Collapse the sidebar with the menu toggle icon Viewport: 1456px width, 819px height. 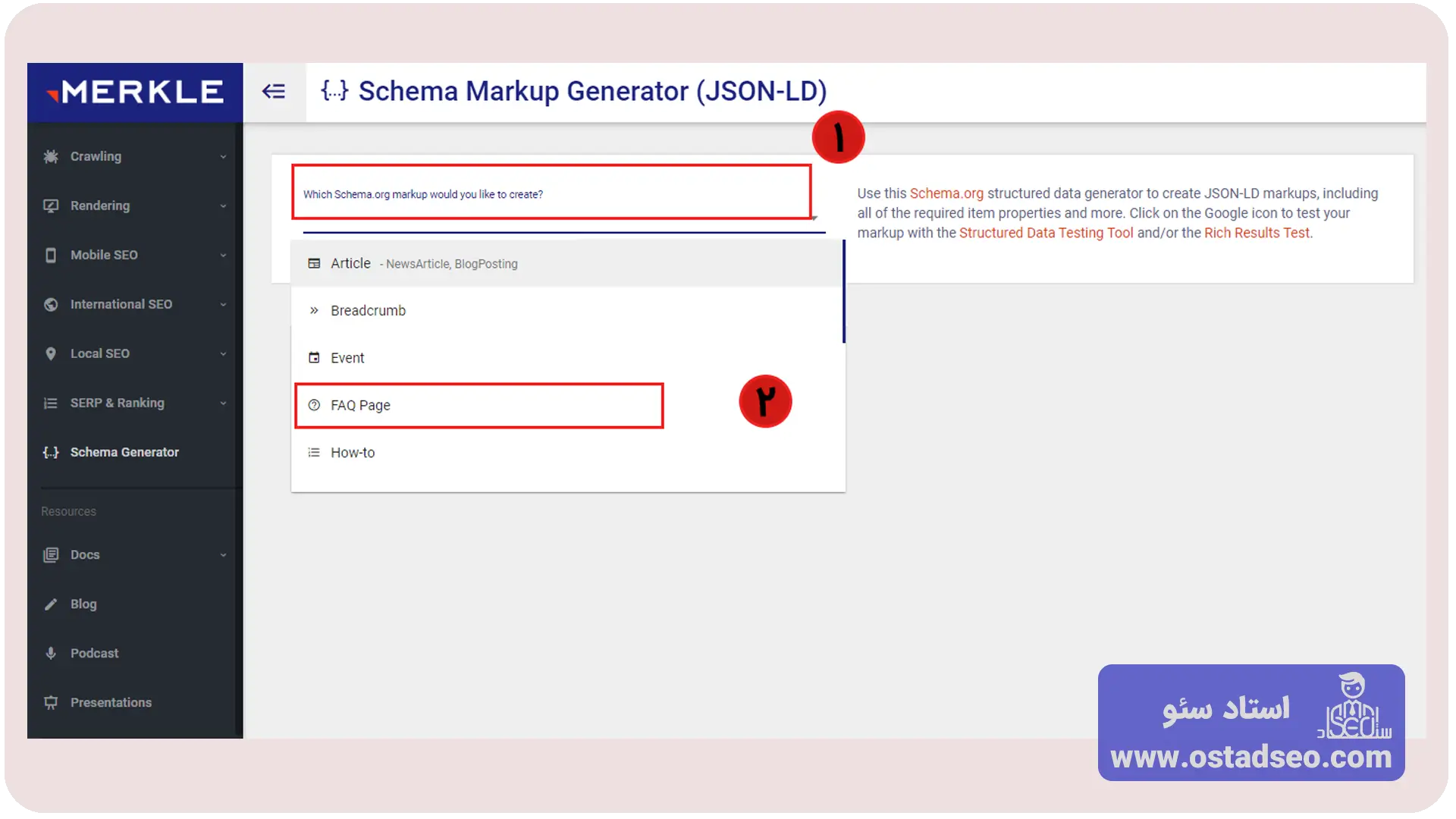[274, 92]
